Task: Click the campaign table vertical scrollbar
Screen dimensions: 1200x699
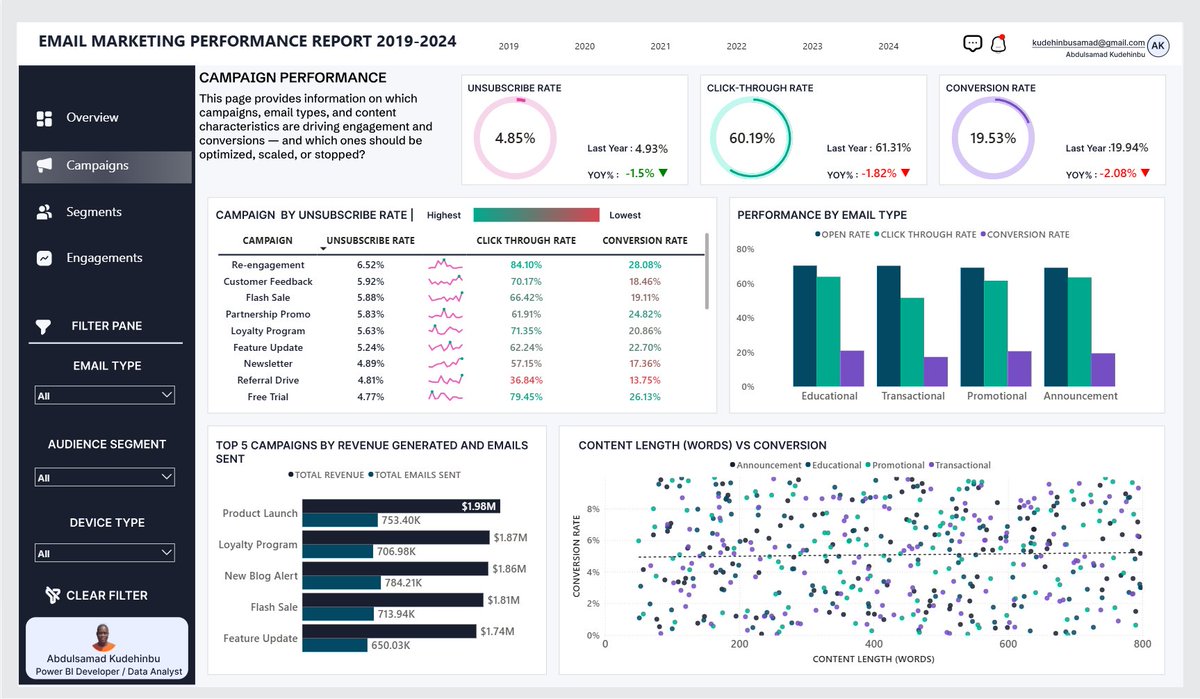Action: click(707, 272)
